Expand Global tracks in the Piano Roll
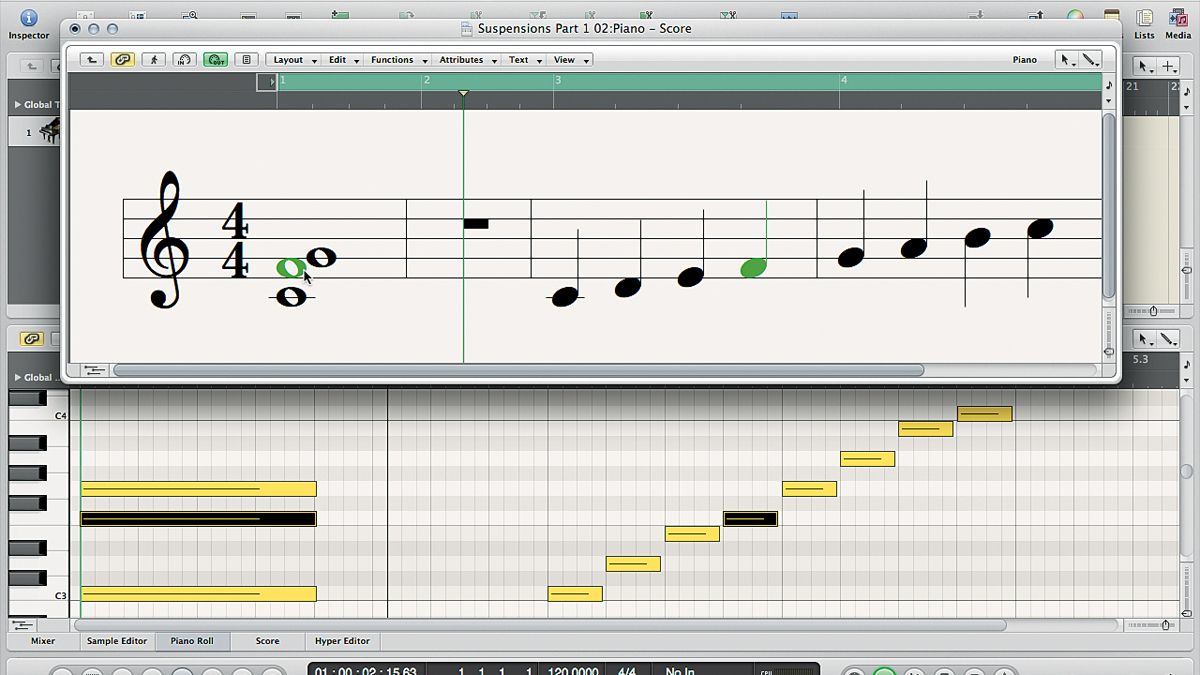The width and height of the screenshot is (1200, 675). coord(18,377)
